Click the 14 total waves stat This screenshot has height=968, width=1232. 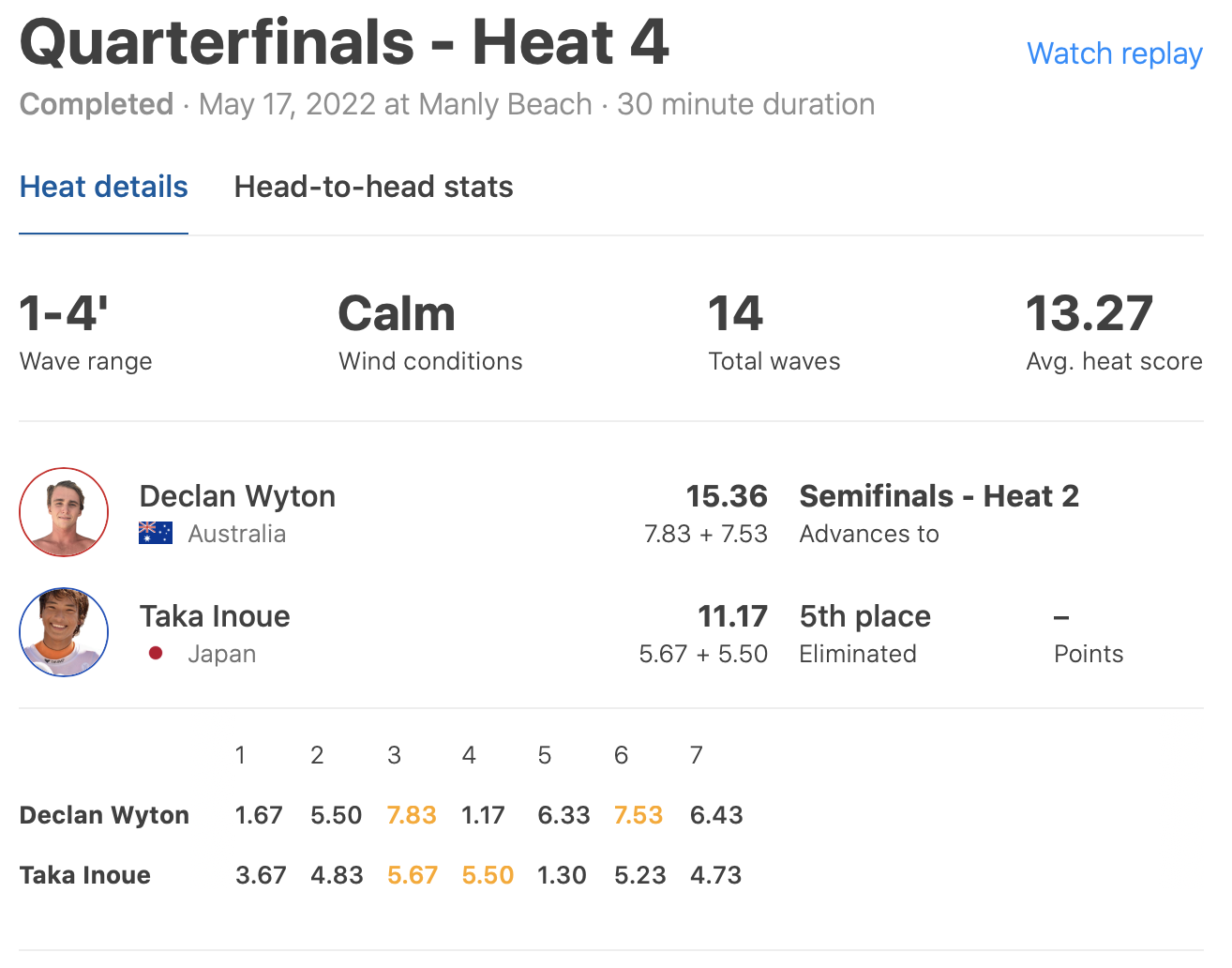(x=736, y=314)
